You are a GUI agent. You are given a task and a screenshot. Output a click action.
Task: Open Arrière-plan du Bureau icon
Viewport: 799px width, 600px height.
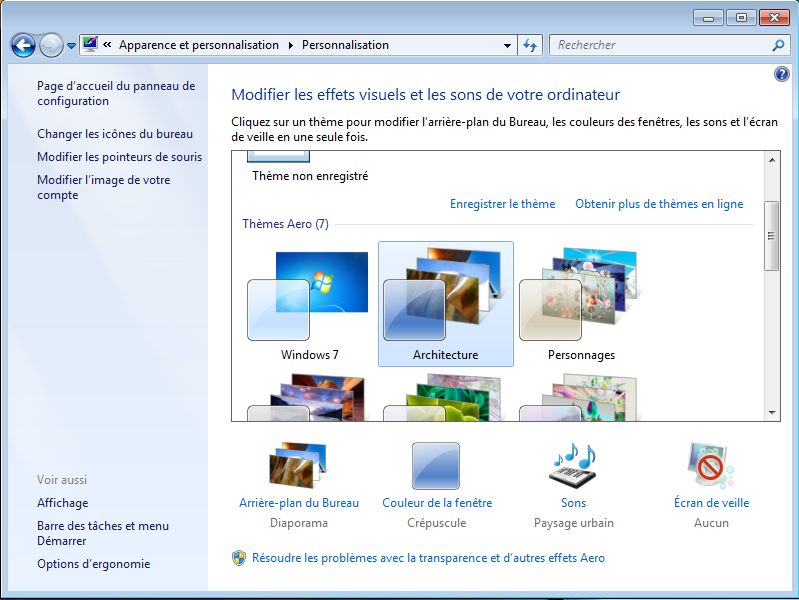298,465
